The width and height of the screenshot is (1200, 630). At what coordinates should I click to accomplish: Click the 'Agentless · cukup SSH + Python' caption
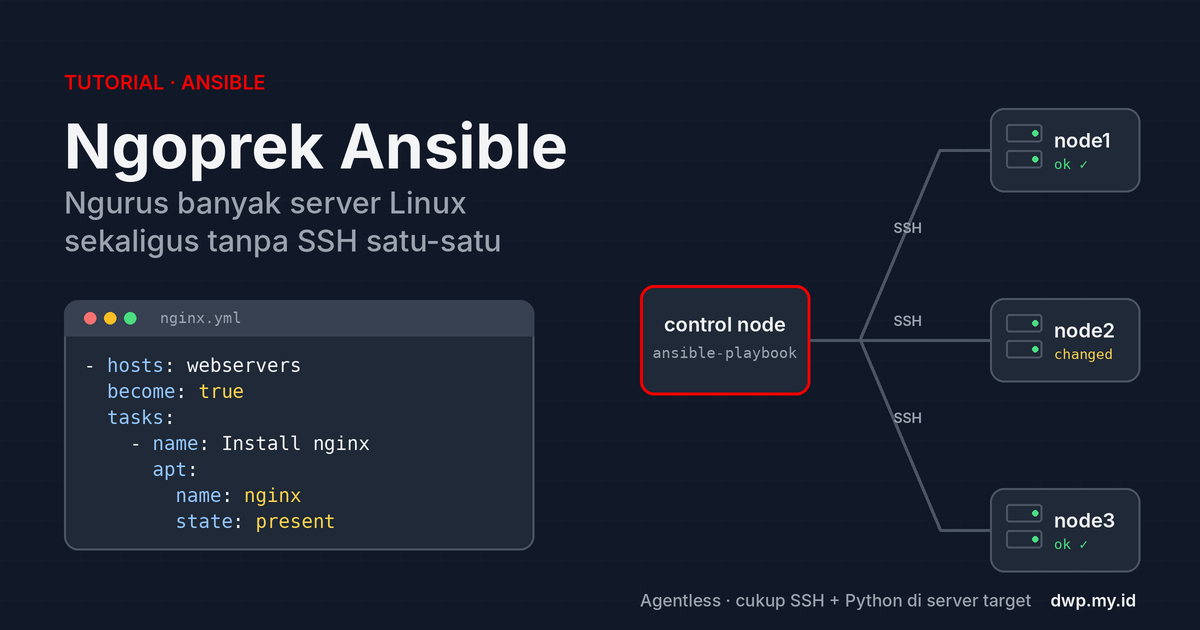pyautogui.click(x=835, y=601)
